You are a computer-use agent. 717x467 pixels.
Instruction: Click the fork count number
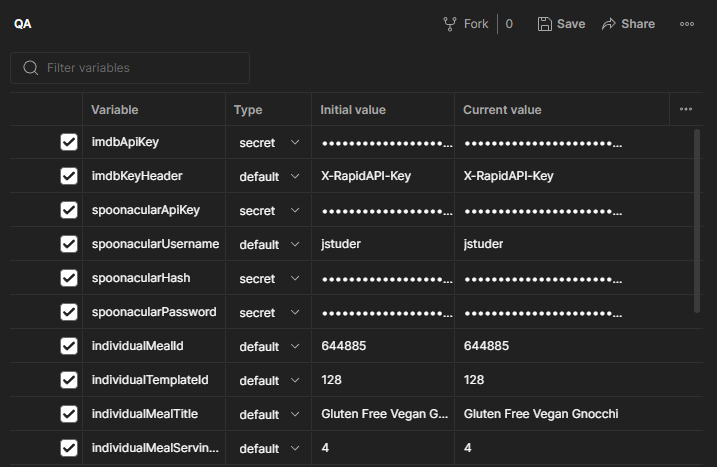[x=509, y=24]
